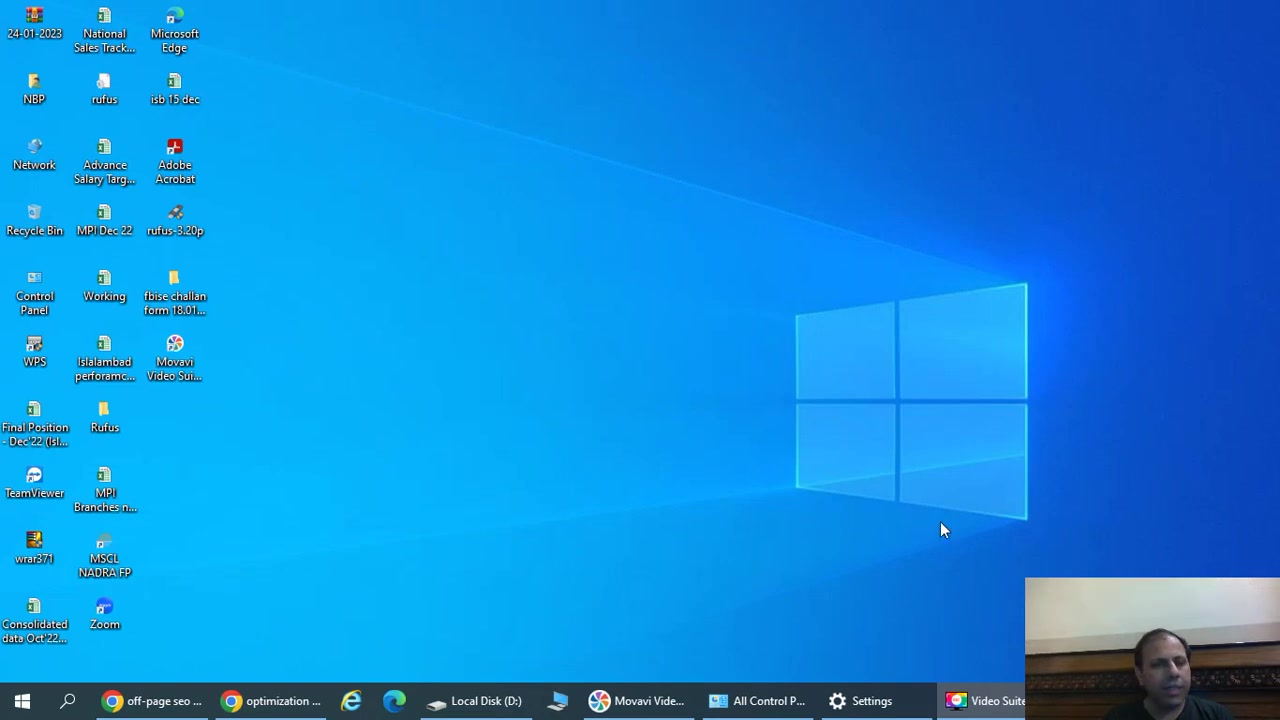
Task: Select the Movavi Video Suite desktop icon
Action: coord(175,359)
